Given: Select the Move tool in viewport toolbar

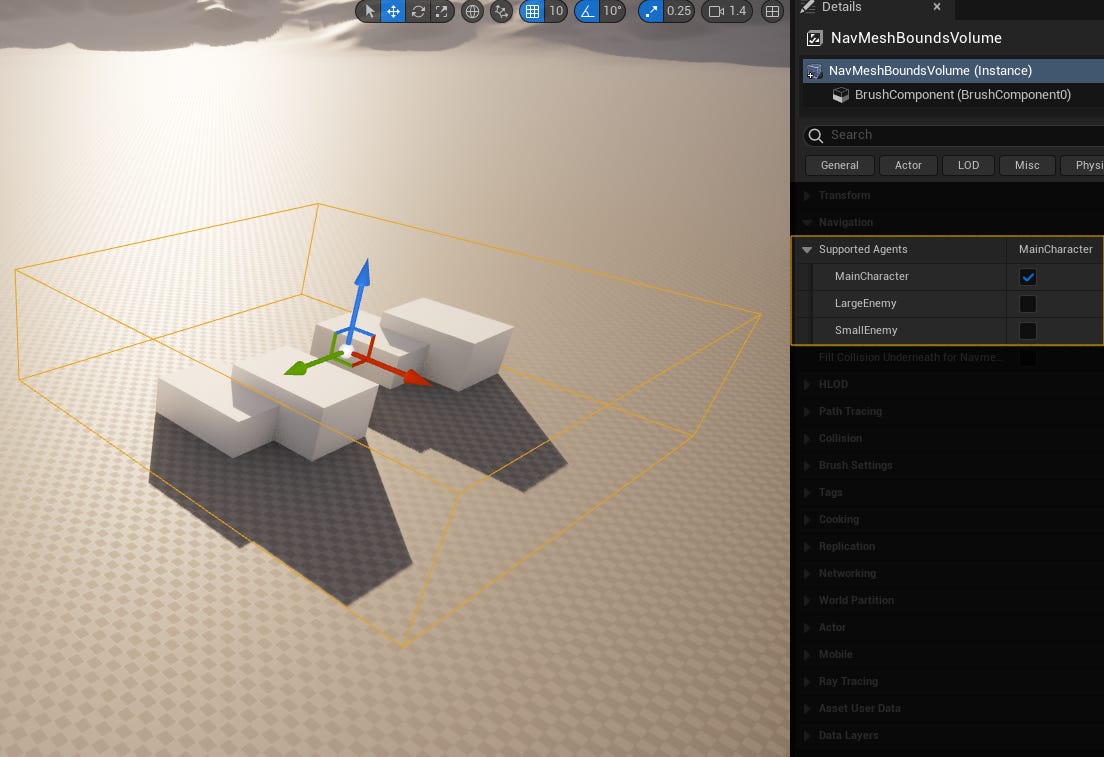Looking at the screenshot, I should [x=393, y=11].
